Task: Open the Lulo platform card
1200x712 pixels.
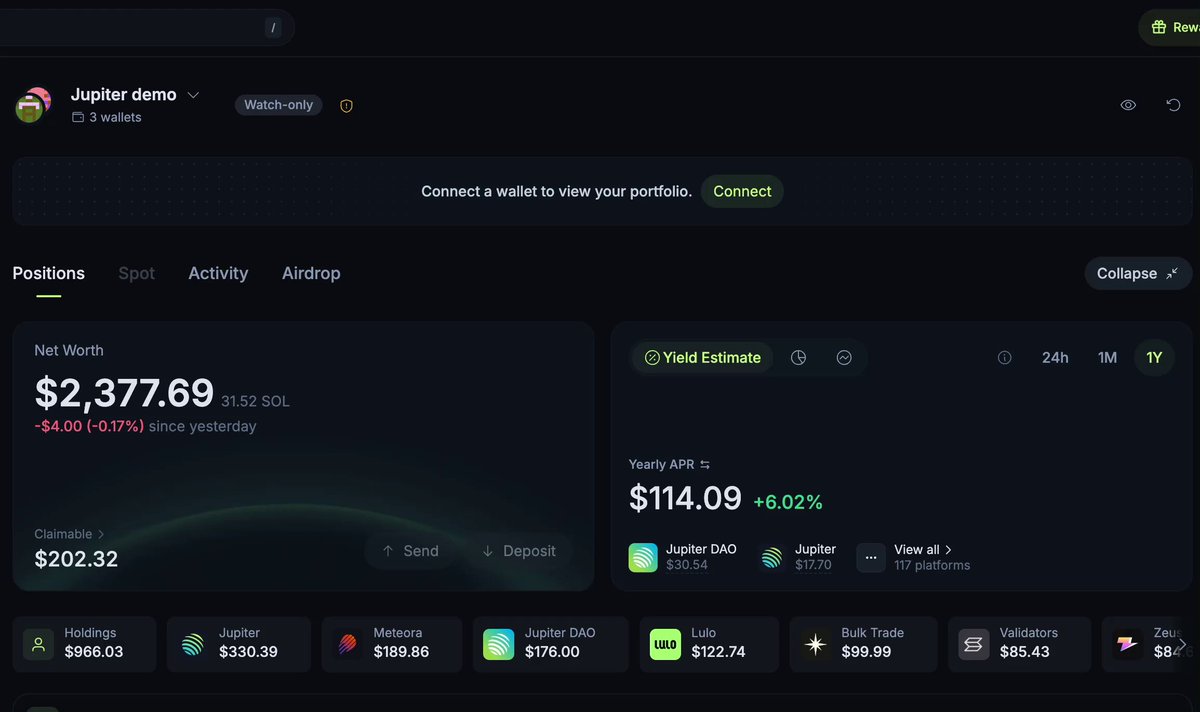Action: point(709,643)
